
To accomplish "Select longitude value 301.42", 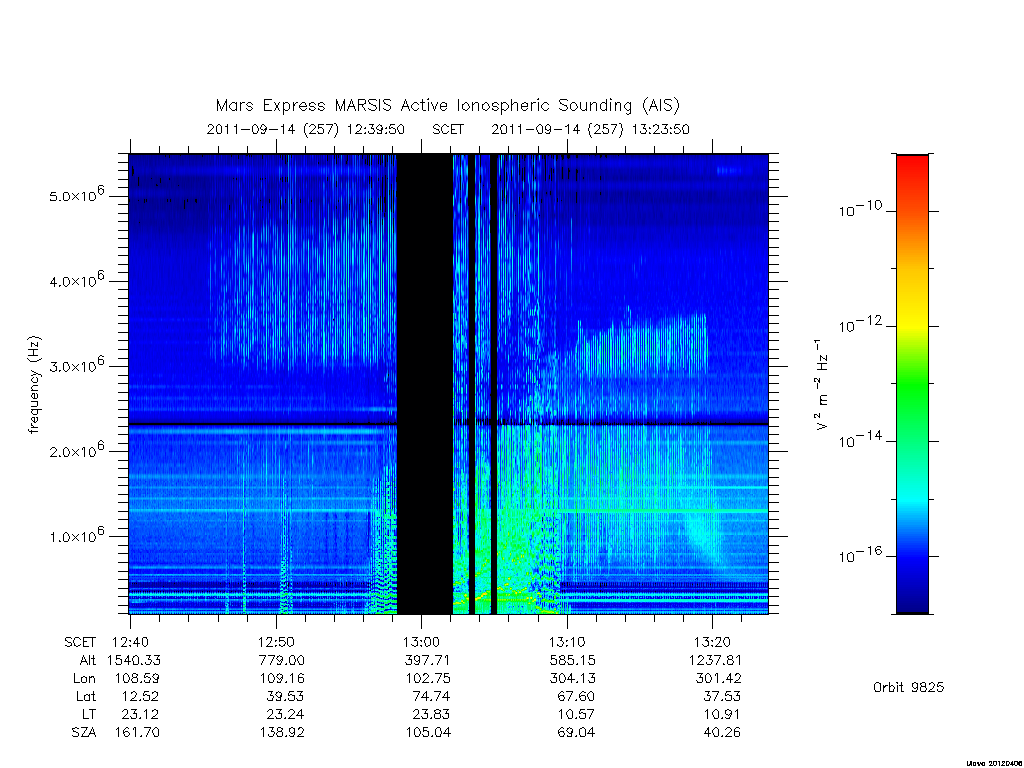I will pos(718,679).
